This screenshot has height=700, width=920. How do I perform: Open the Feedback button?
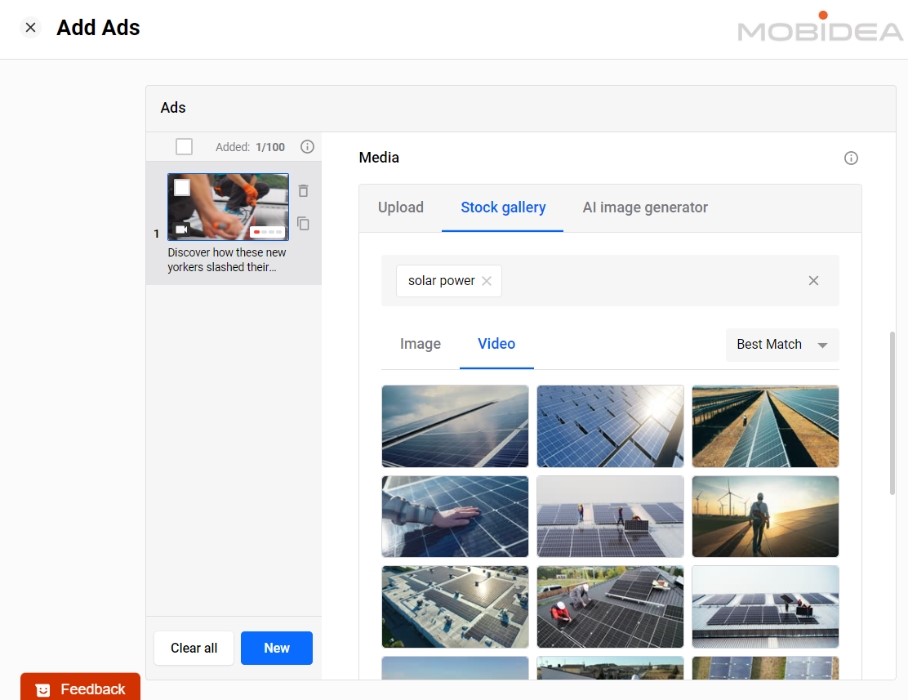tap(80, 688)
